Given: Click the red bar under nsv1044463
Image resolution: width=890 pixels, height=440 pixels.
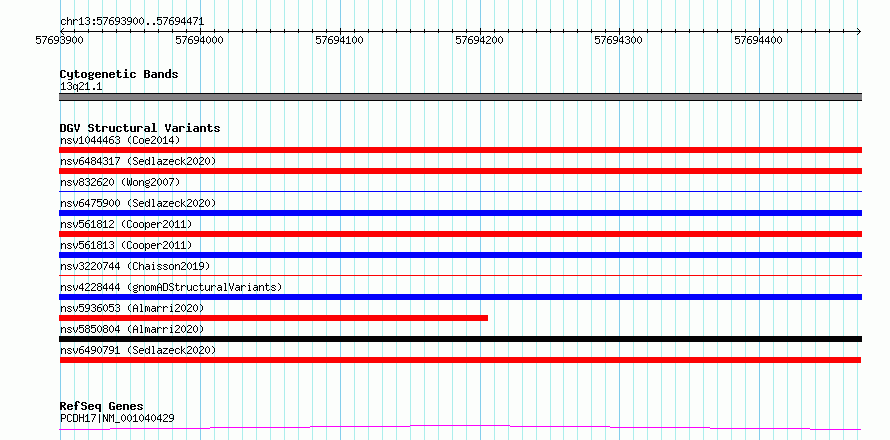Looking at the screenshot, I should (460, 150).
